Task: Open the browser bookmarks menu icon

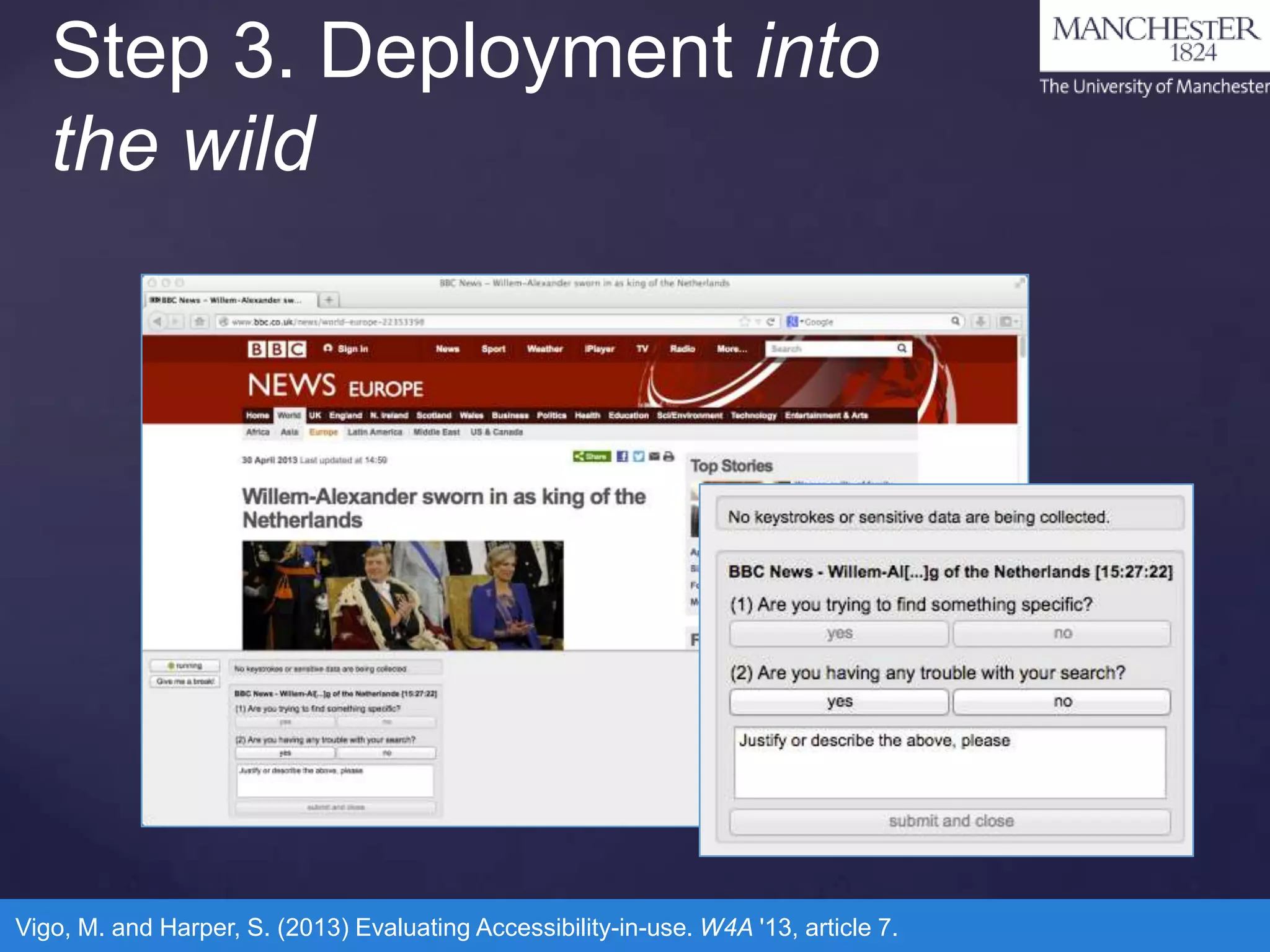Action: click(1008, 321)
